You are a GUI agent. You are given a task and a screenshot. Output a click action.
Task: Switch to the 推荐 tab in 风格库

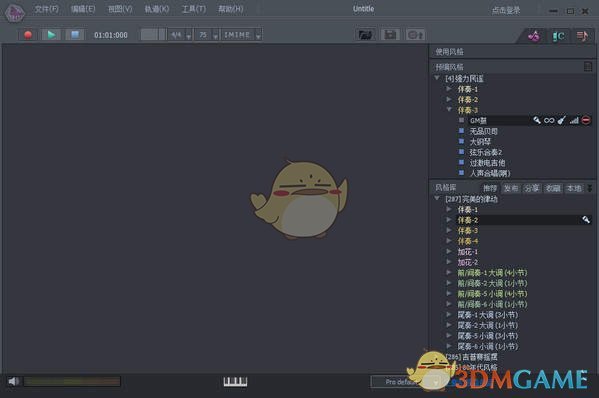(x=490, y=188)
